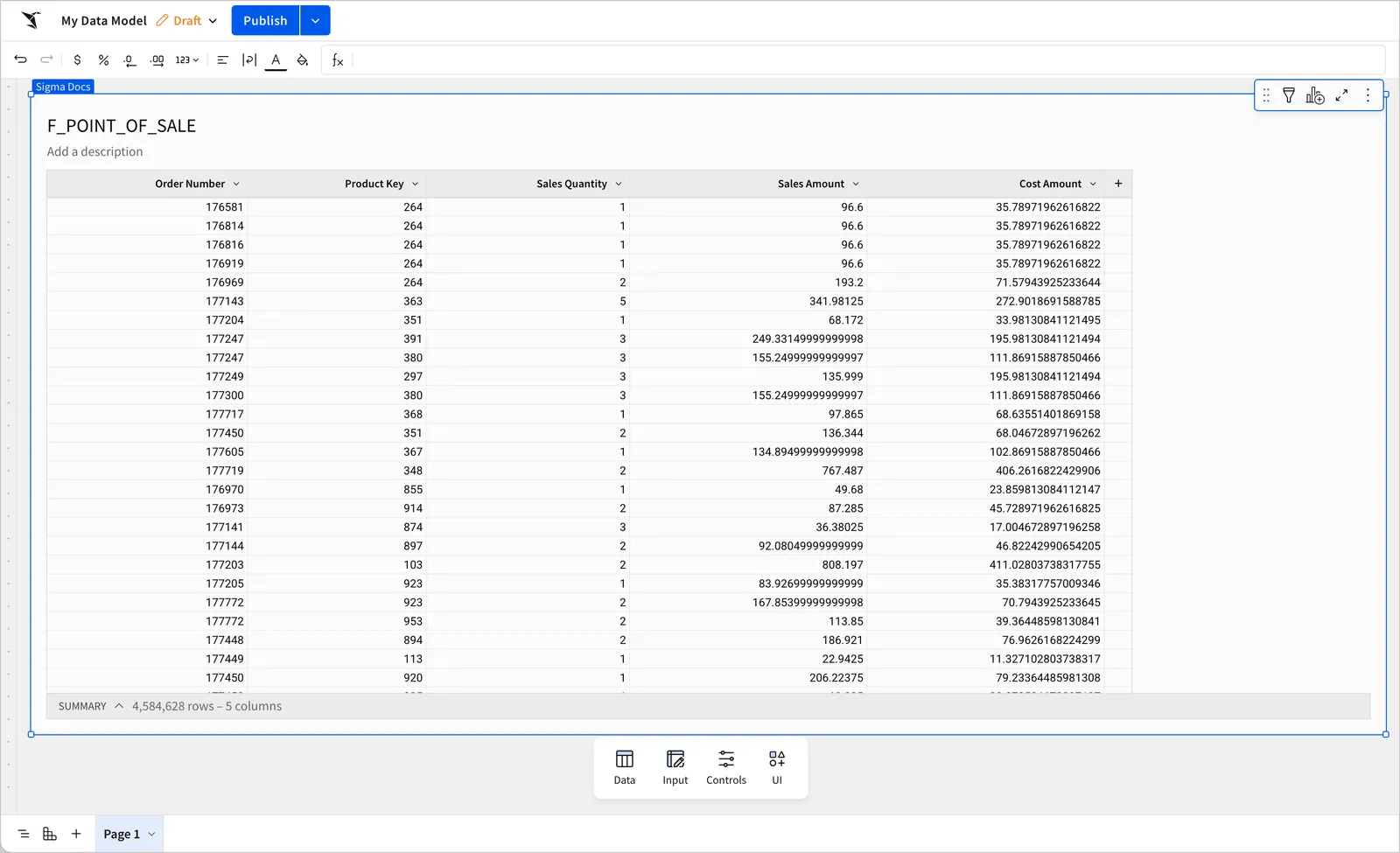The width and height of the screenshot is (1400, 853).
Task: Apply currency dollar format
Action: 78,59
